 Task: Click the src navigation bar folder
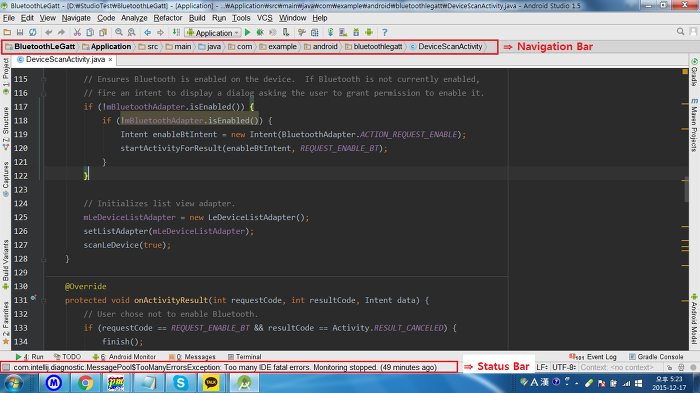(x=148, y=46)
